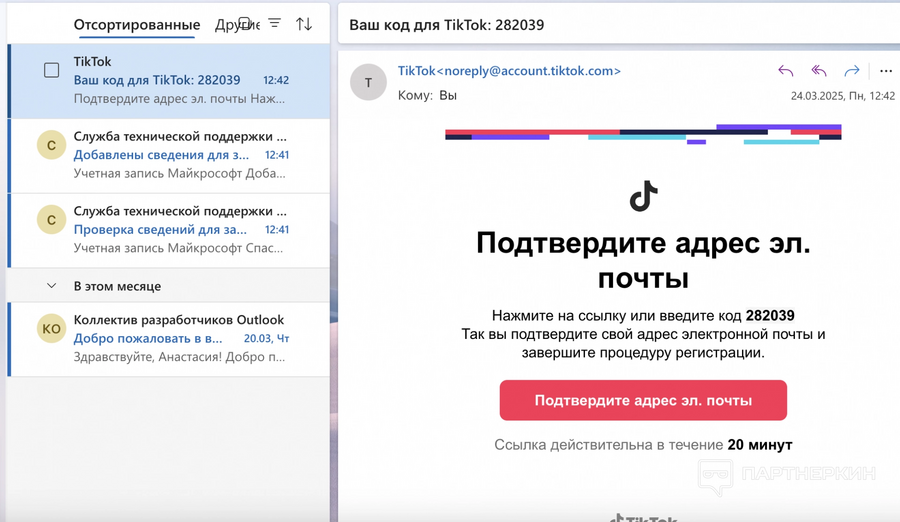Click sender link TikTok noreply@account.tiktok.com
This screenshot has width=900, height=522.
(x=509, y=71)
